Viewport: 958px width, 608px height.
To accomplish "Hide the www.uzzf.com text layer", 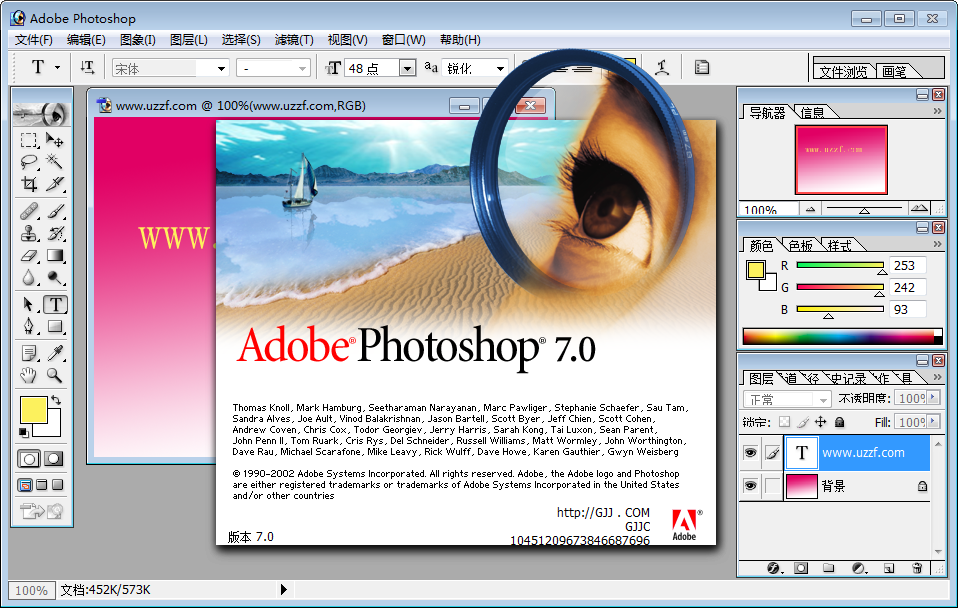I will pos(750,453).
